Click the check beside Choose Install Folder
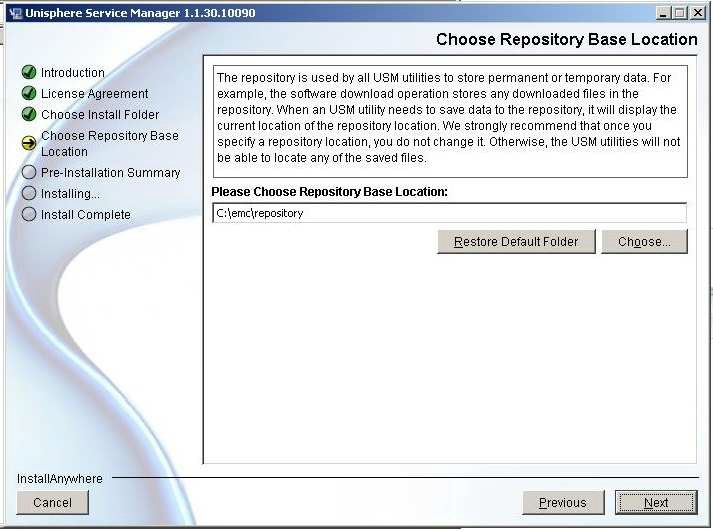The height and width of the screenshot is (531, 713). (x=29, y=114)
